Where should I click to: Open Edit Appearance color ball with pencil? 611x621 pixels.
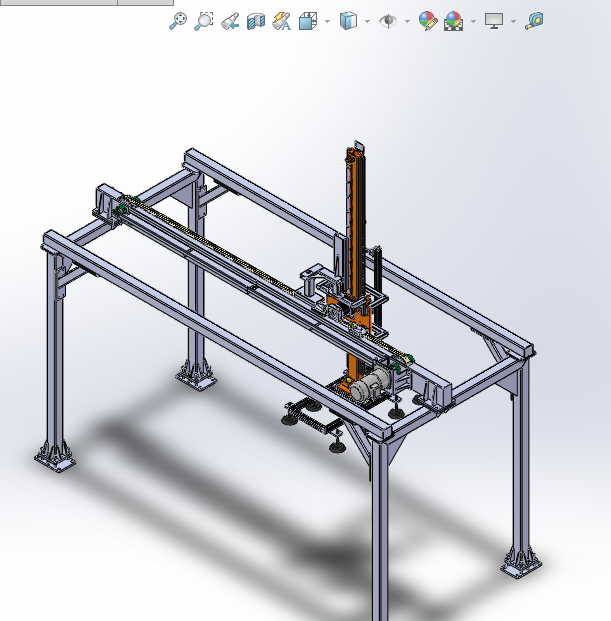pos(428,21)
